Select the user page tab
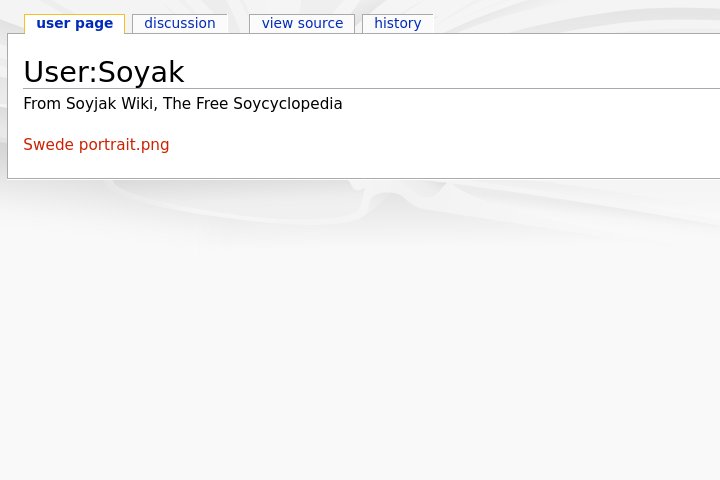 pyautogui.click(x=74, y=23)
